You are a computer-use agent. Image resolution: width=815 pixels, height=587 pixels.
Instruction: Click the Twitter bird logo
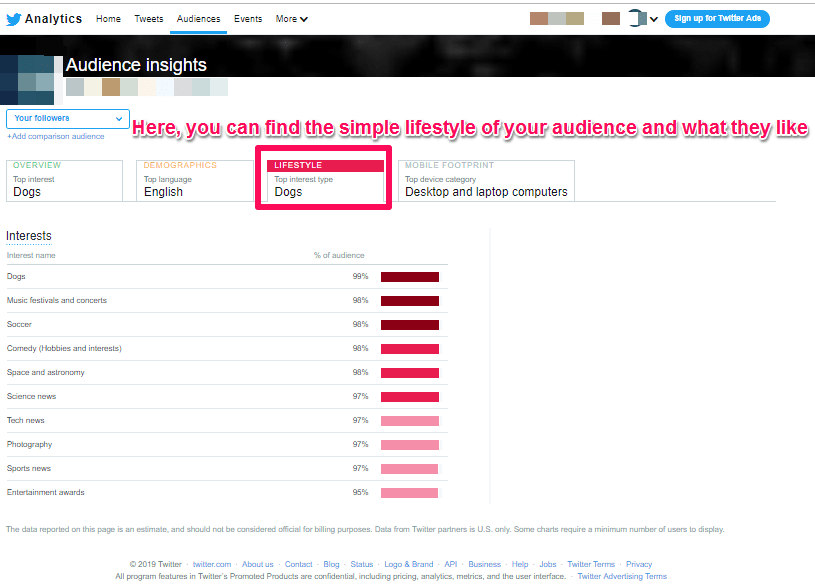(x=14, y=19)
